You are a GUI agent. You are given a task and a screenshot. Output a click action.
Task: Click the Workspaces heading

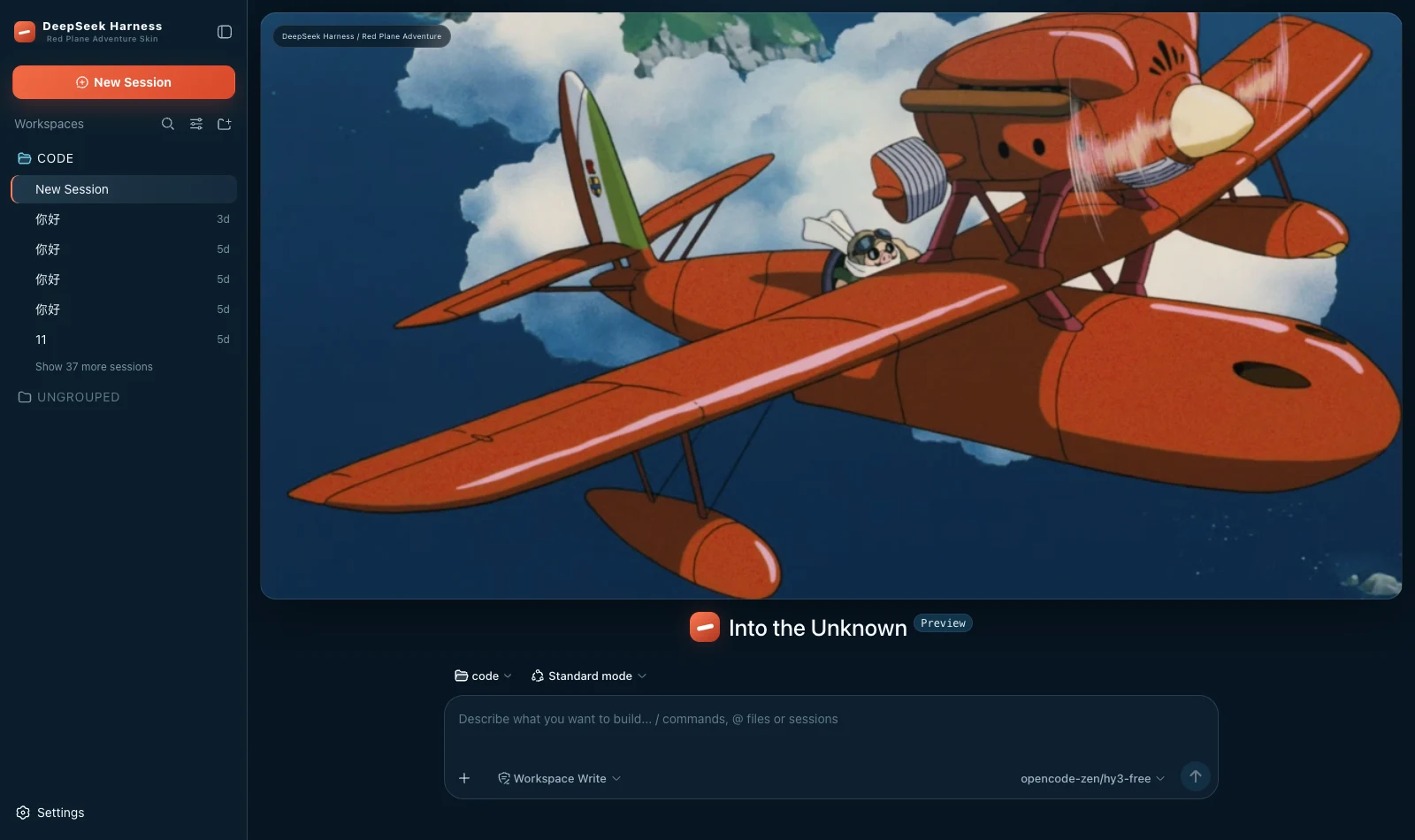tap(49, 124)
